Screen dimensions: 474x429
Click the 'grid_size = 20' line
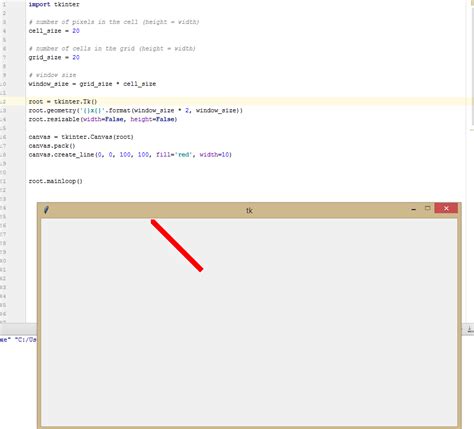coord(54,57)
